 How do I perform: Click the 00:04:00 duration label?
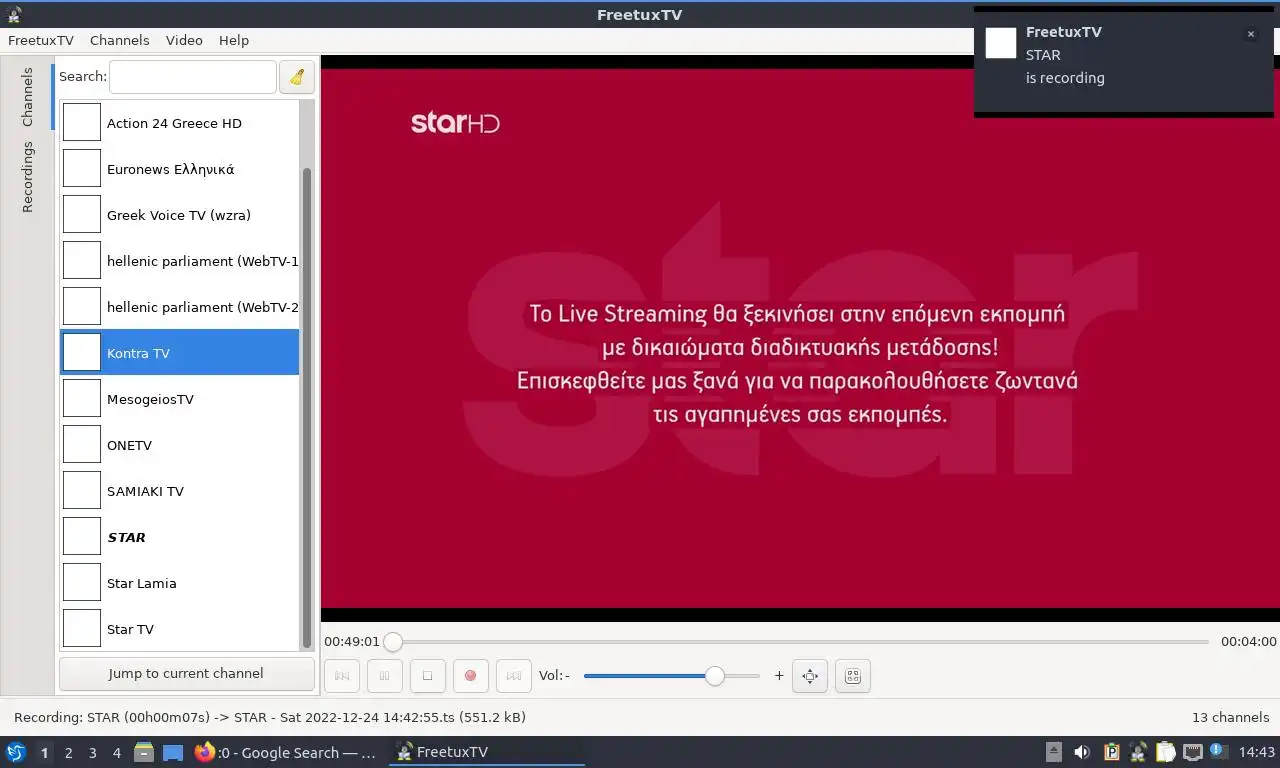(1248, 642)
